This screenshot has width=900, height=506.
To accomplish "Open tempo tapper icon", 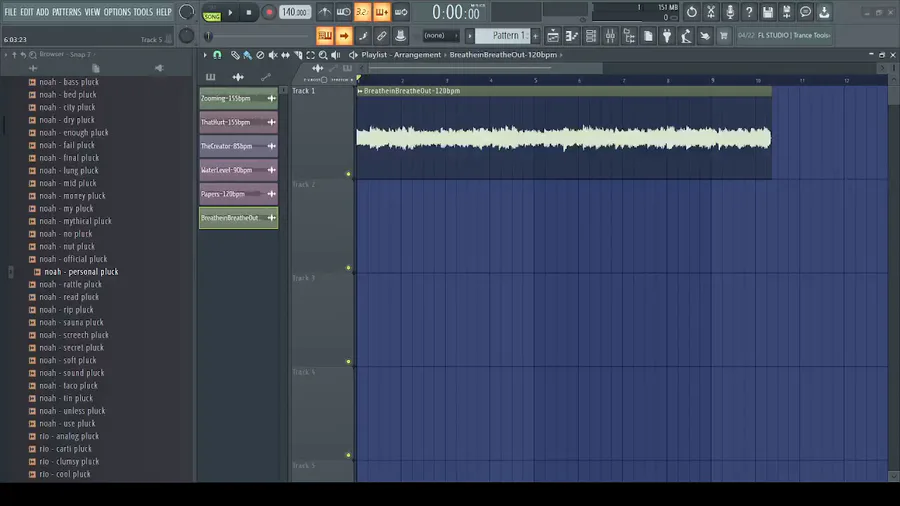I will point(686,36).
